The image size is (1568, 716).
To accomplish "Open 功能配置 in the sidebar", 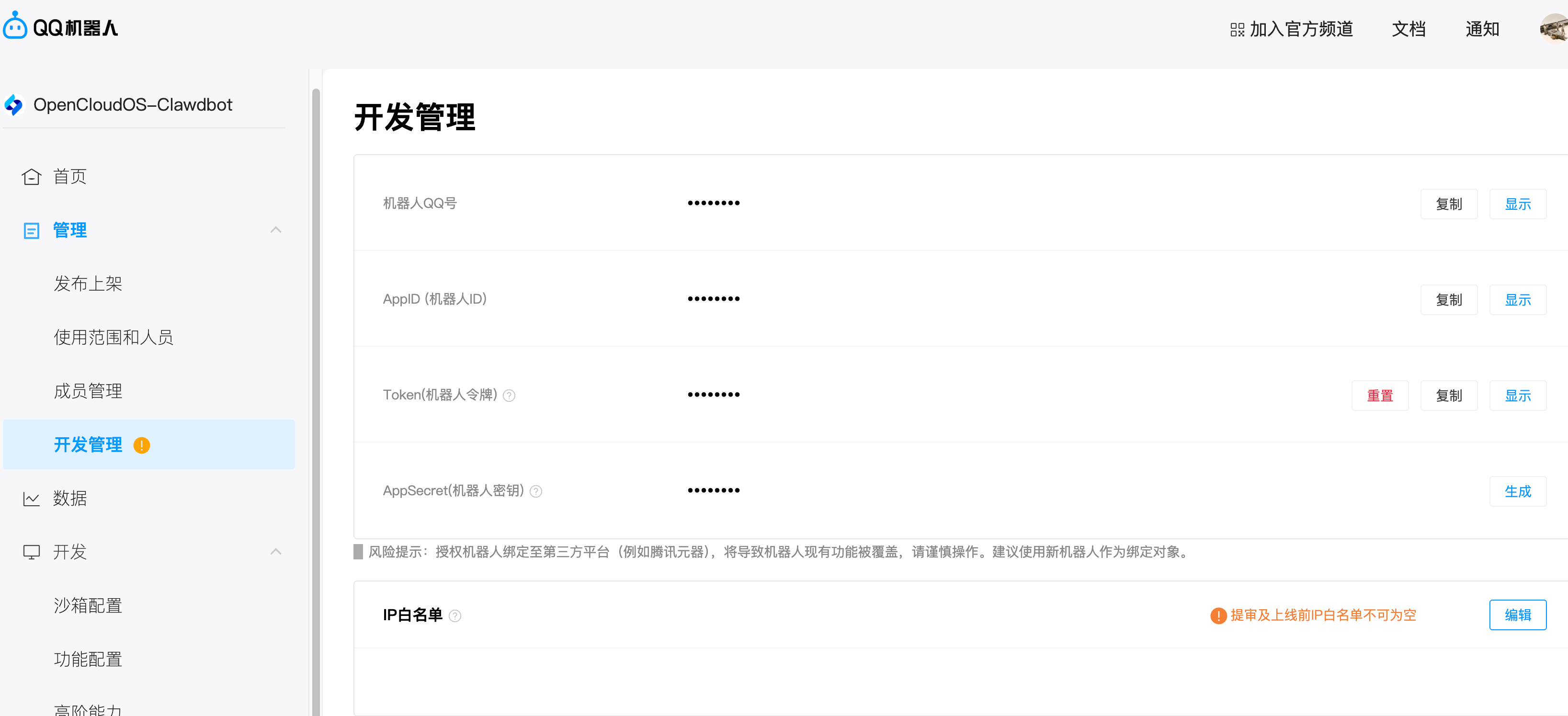I will pos(88,659).
